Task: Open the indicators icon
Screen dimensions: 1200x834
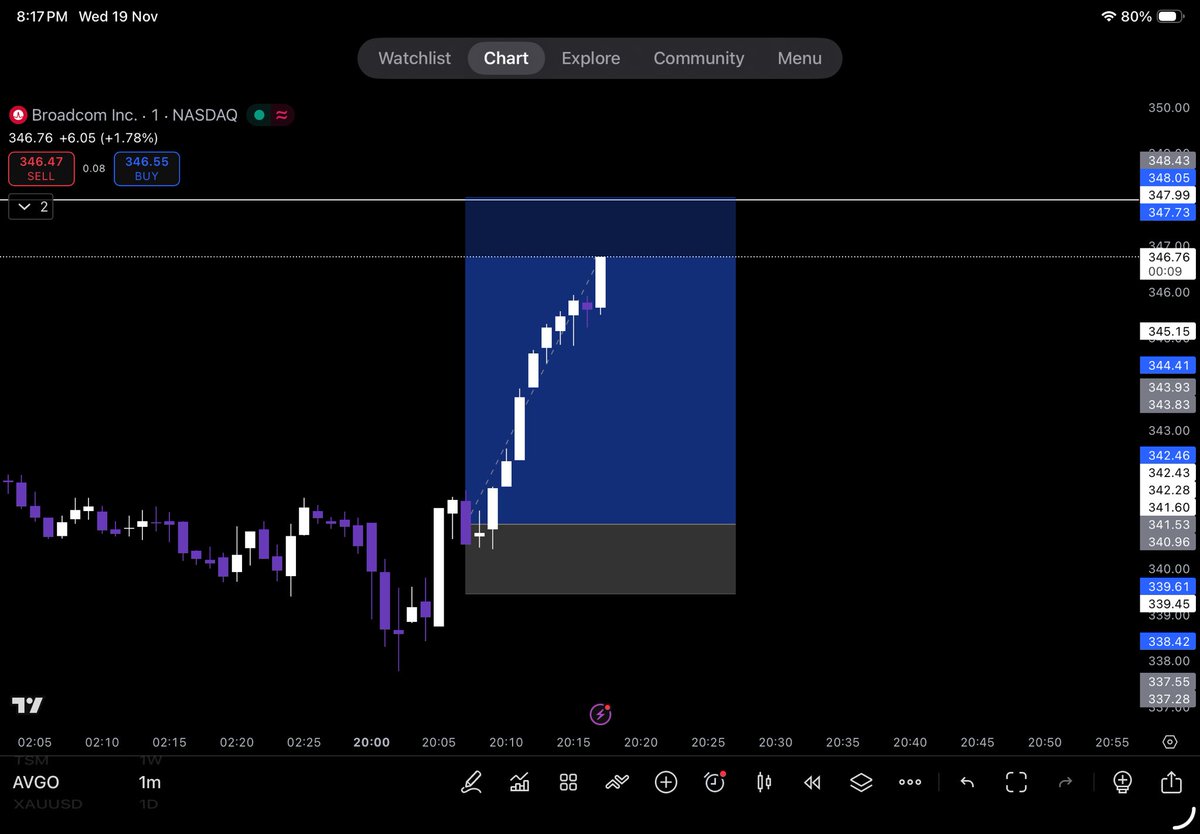Action: pyautogui.click(x=617, y=782)
